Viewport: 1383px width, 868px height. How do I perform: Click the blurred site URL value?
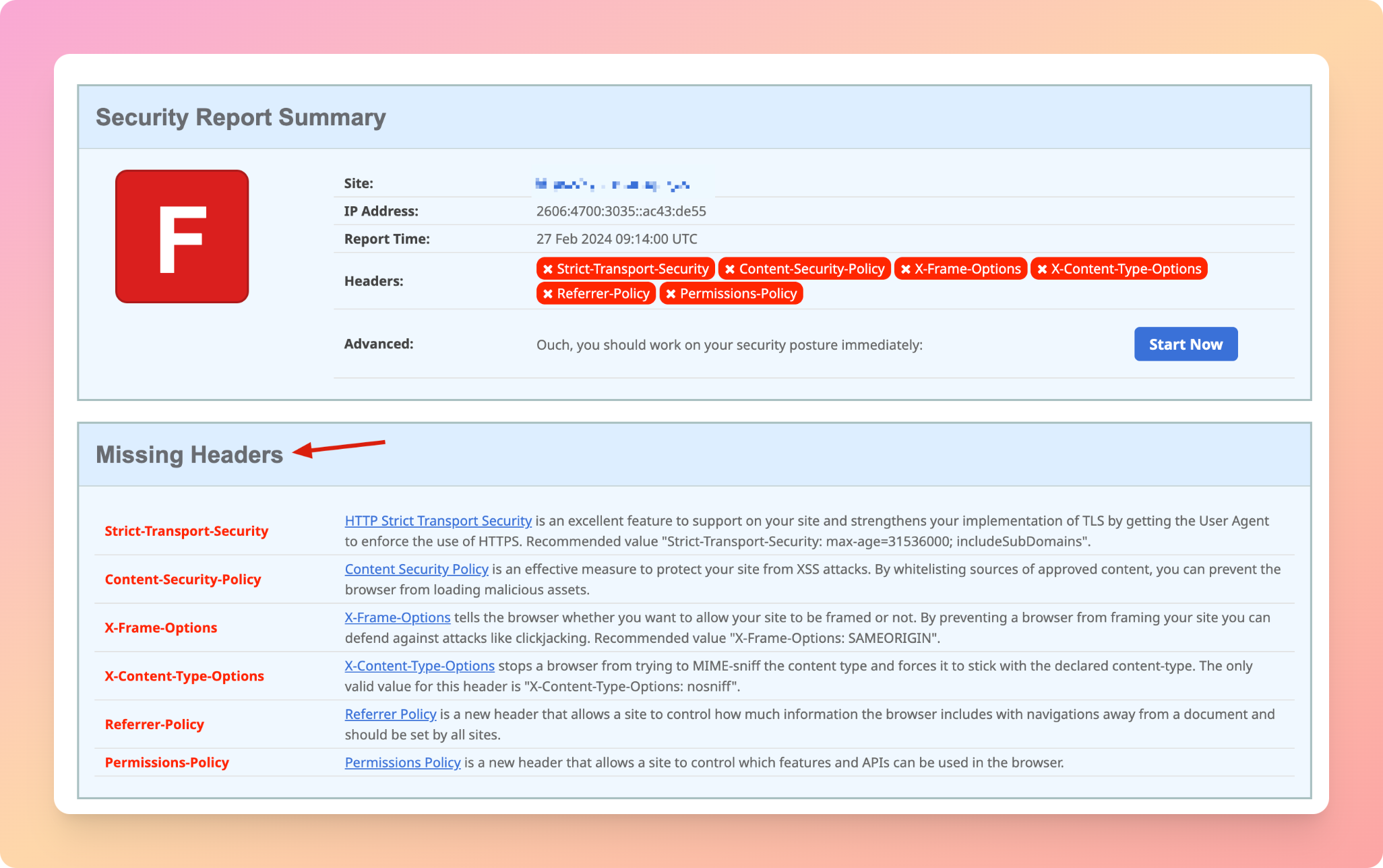[x=612, y=184]
